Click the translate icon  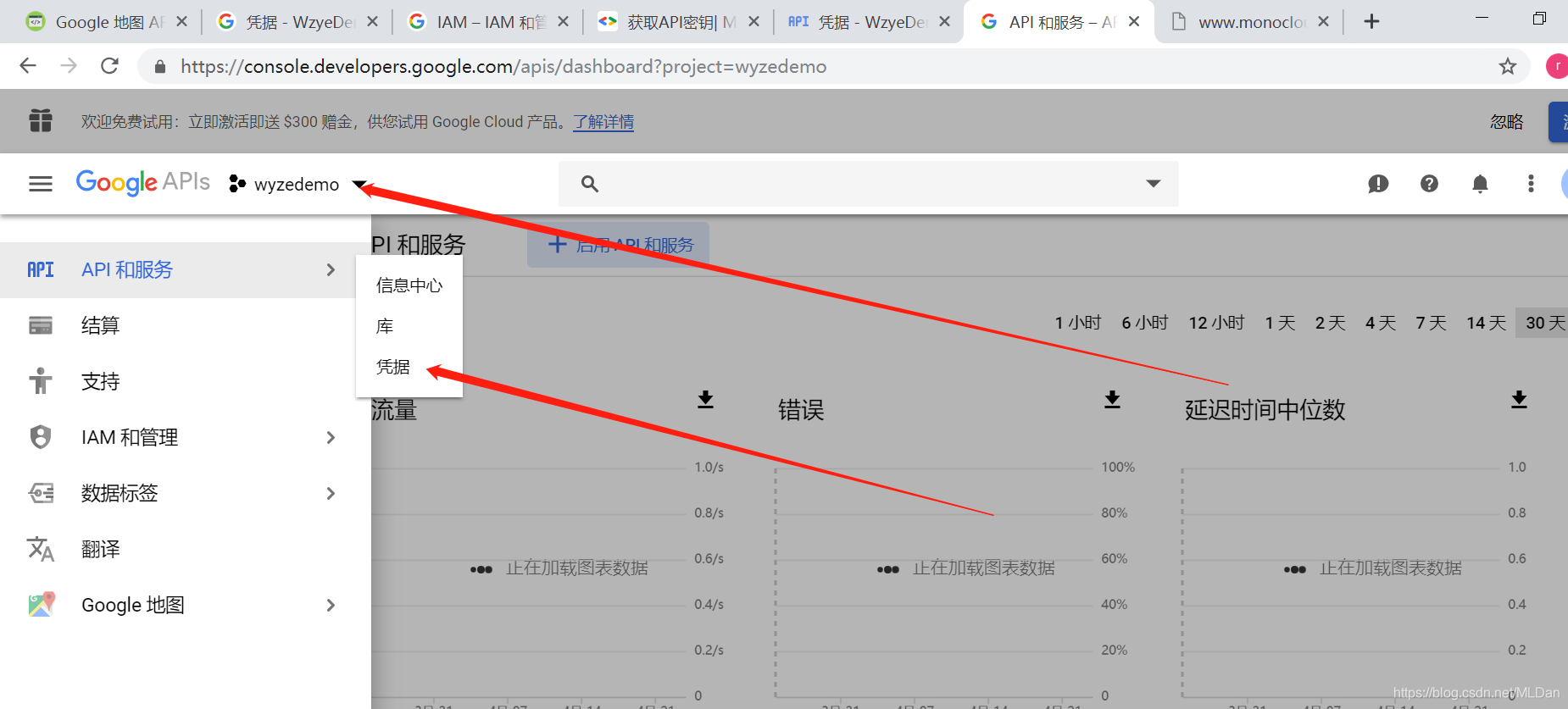tap(41, 549)
